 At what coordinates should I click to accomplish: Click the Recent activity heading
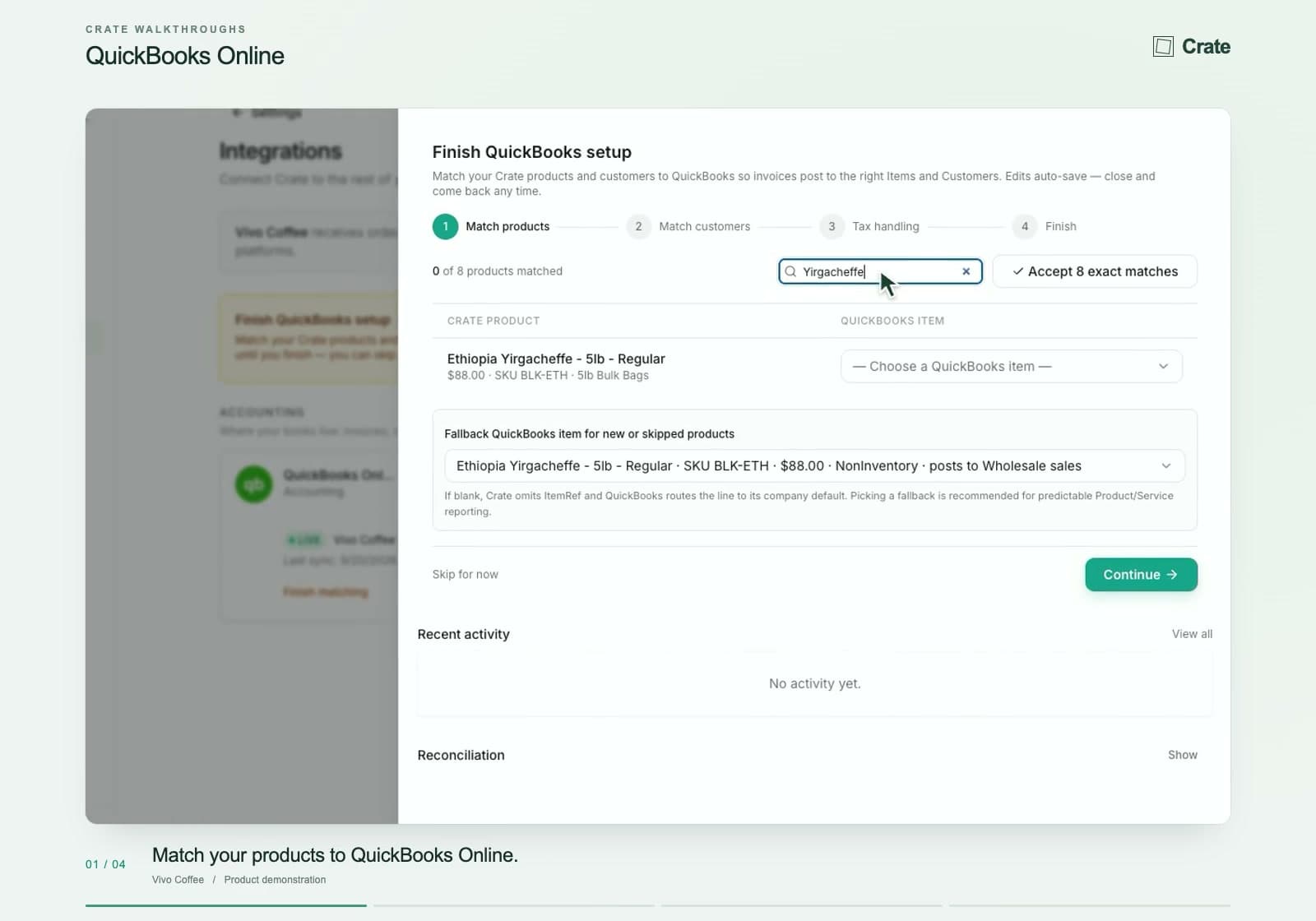[463, 634]
